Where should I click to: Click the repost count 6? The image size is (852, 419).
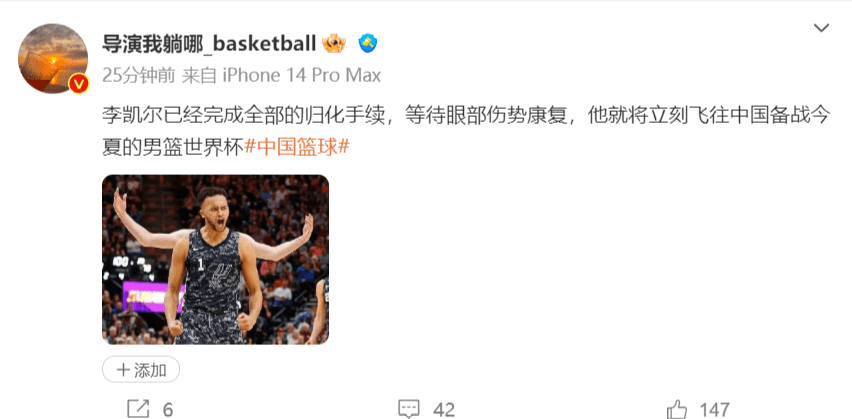tap(167, 410)
